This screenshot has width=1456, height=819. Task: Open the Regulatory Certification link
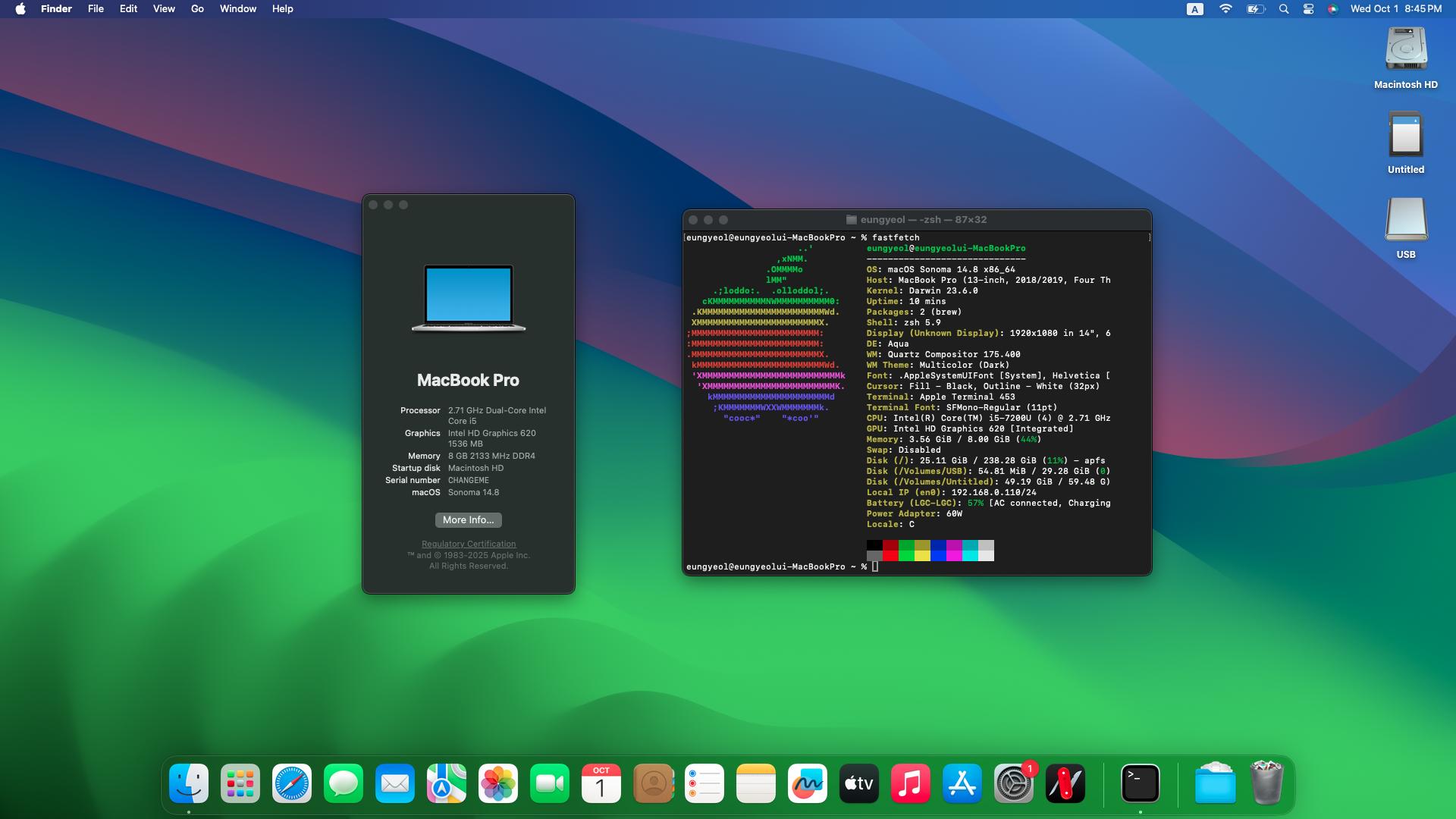[x=469, y=544]
